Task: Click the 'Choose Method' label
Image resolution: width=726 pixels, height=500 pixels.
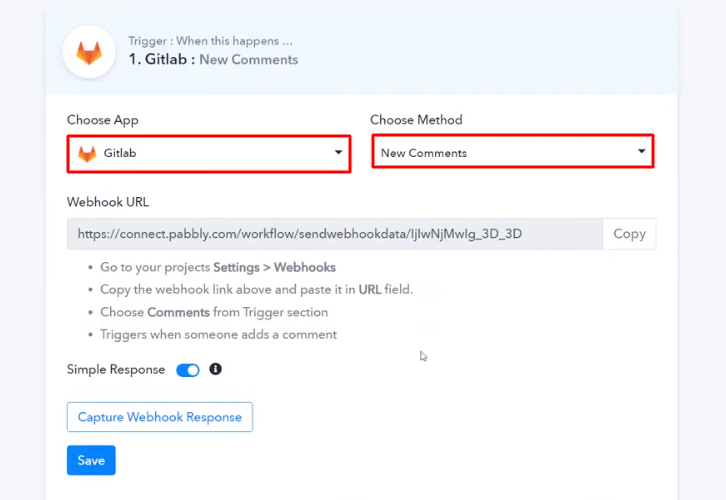Action: point(416,120)
